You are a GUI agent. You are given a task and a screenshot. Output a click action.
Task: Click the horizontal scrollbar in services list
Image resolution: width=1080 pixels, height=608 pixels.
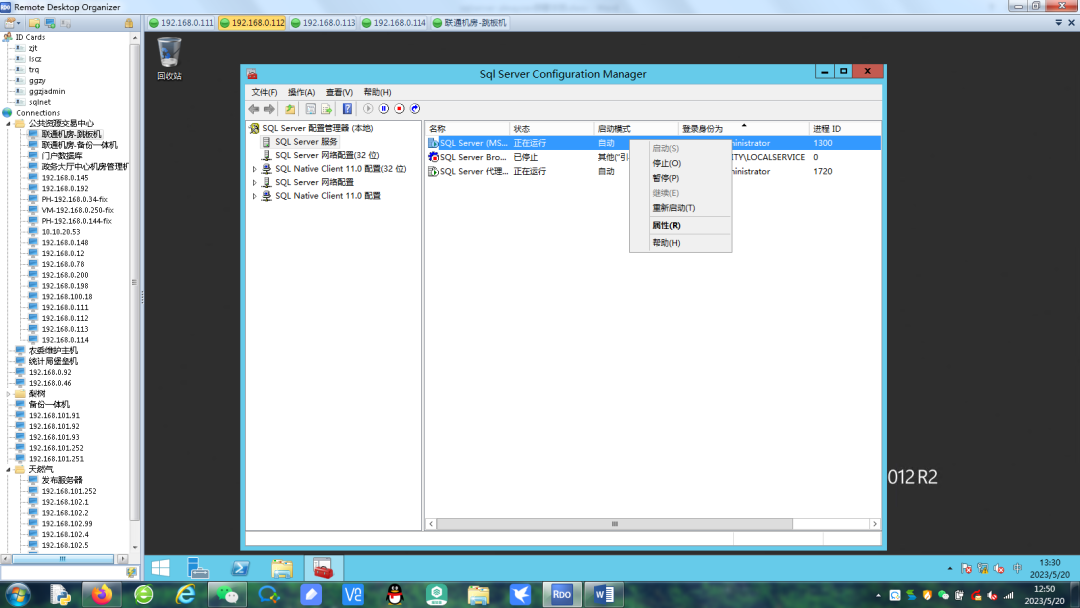coord(614,524)
